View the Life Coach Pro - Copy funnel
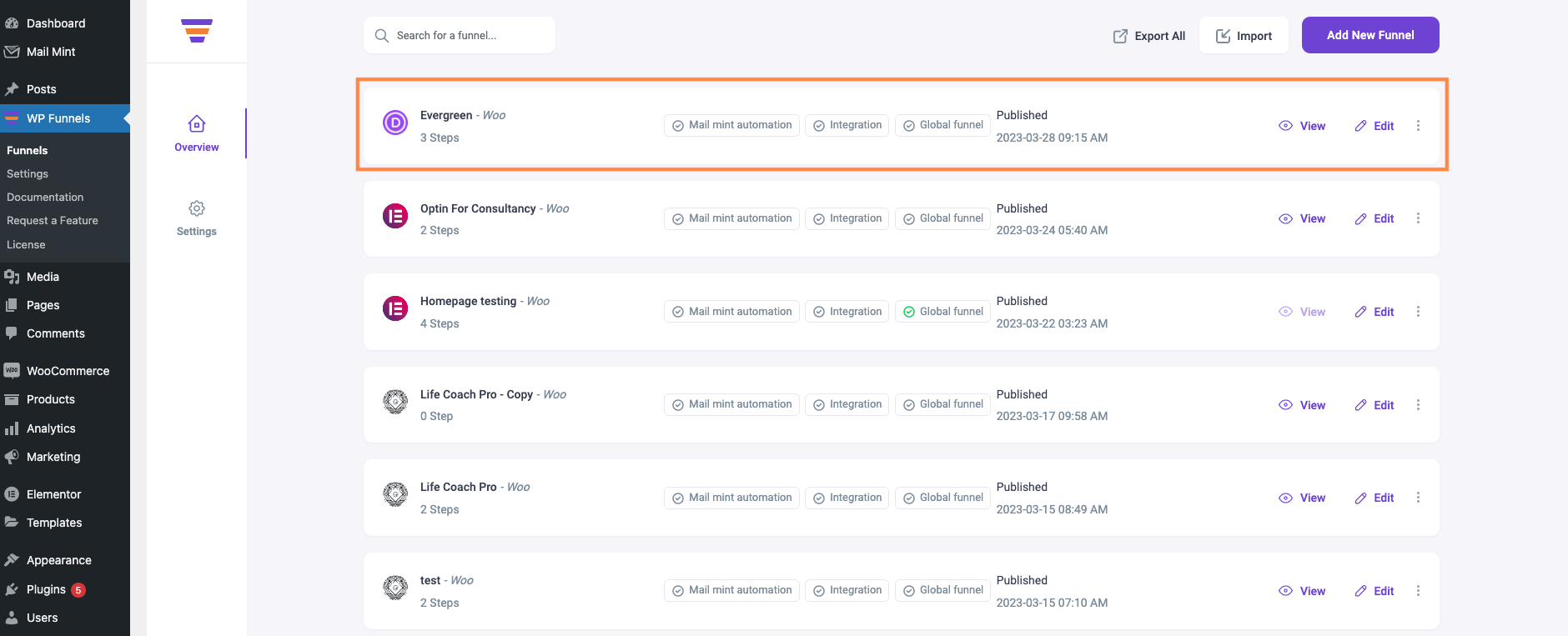The height and width of the screenshot is (636, 1568). click(x=1302, y=405)
